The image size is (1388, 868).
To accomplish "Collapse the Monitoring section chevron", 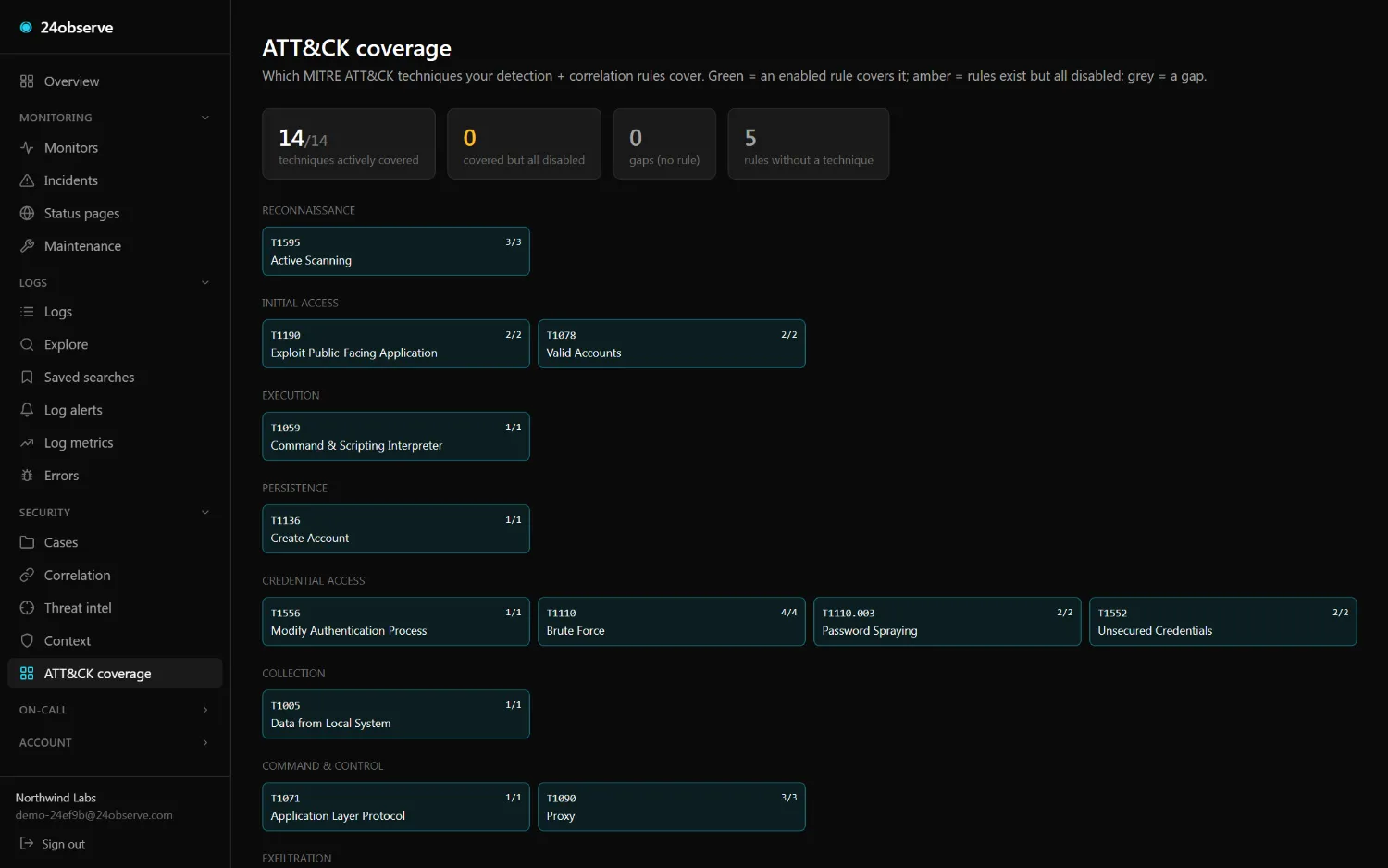I will pos(205,118).
